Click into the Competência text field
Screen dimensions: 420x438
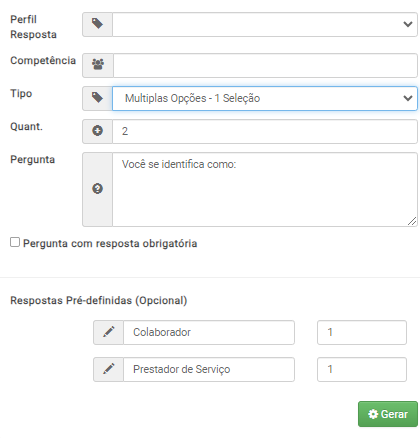(x=265, y=65)
